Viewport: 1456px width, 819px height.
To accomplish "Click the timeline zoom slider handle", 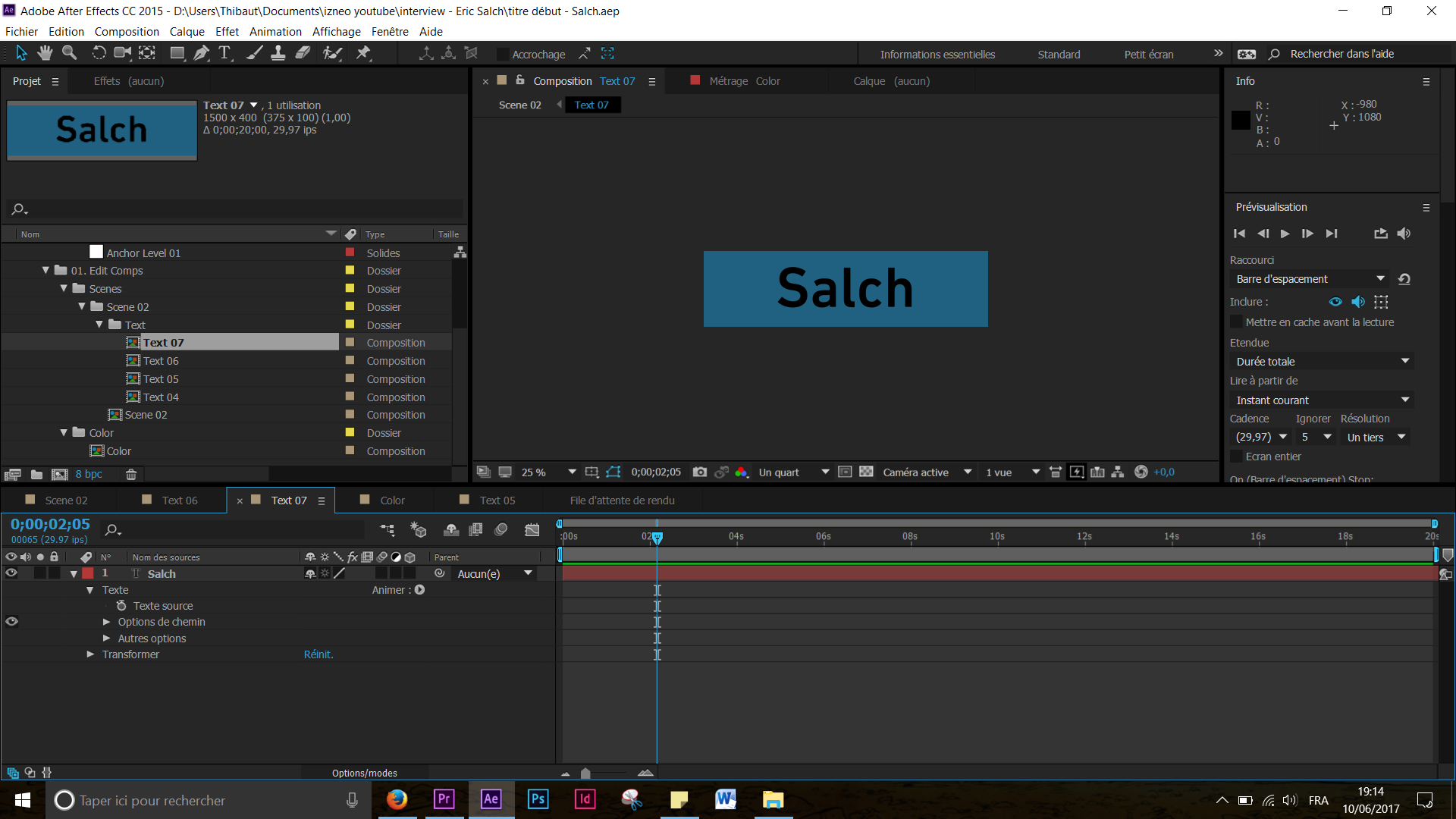I will pos(585,773).
